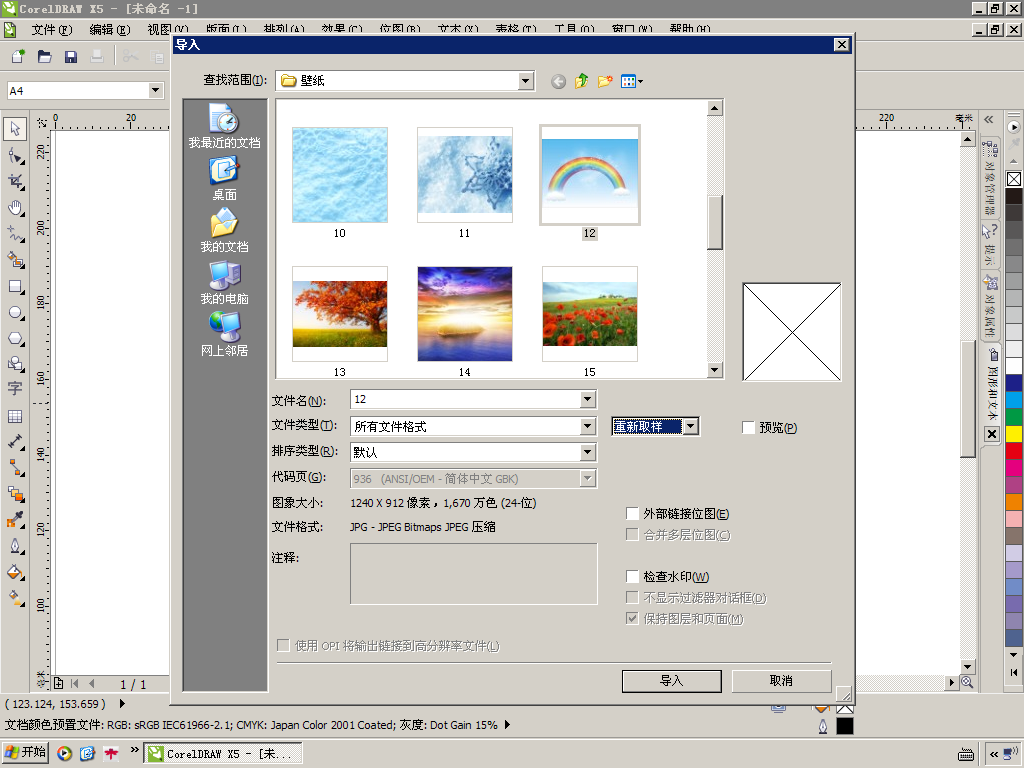Pick the yellow color swatch in palette
Image resolution: width=1024 pixels, height=768 pixels.
(1014, 434)
